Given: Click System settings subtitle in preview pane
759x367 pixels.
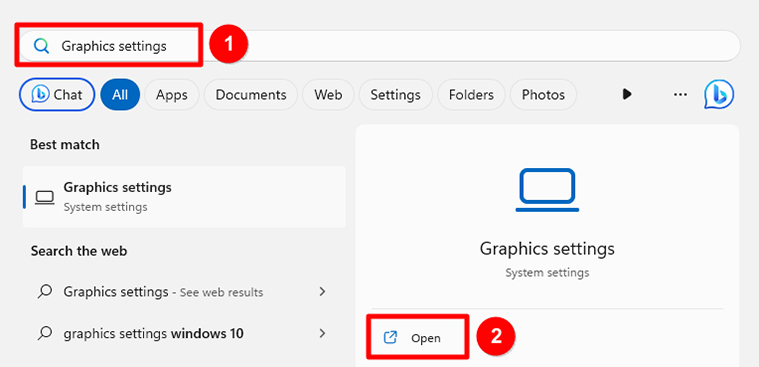Looking at the screenshot, I should point(547,273).
